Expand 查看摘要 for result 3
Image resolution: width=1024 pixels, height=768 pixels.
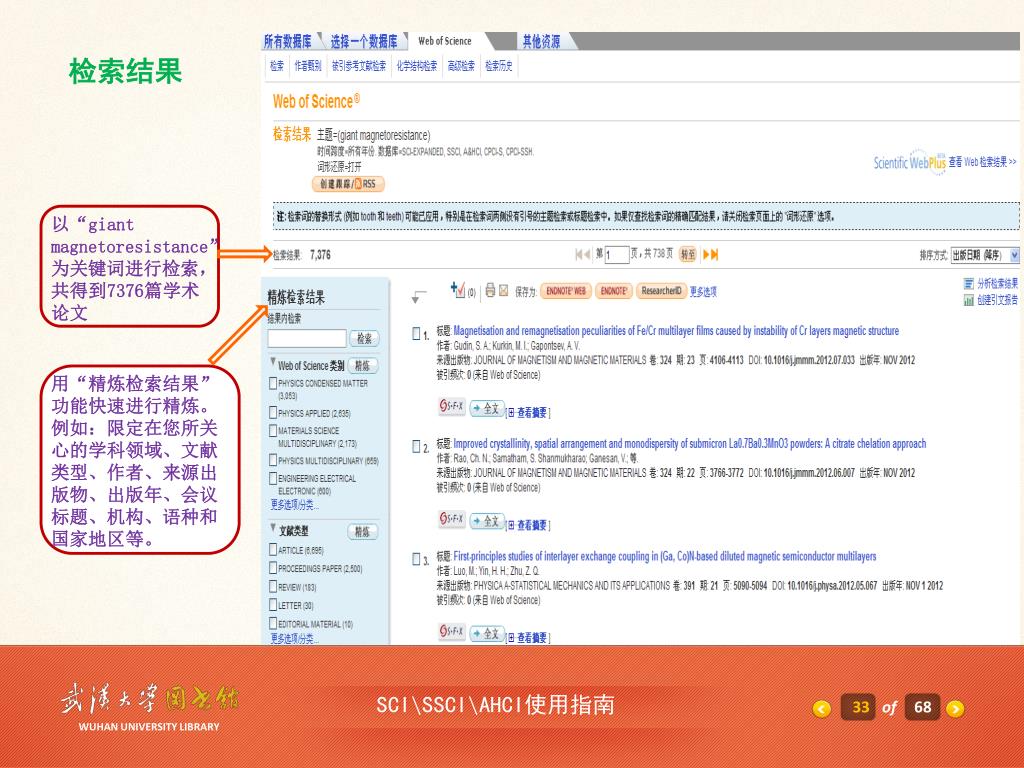(x=528, y=637)
